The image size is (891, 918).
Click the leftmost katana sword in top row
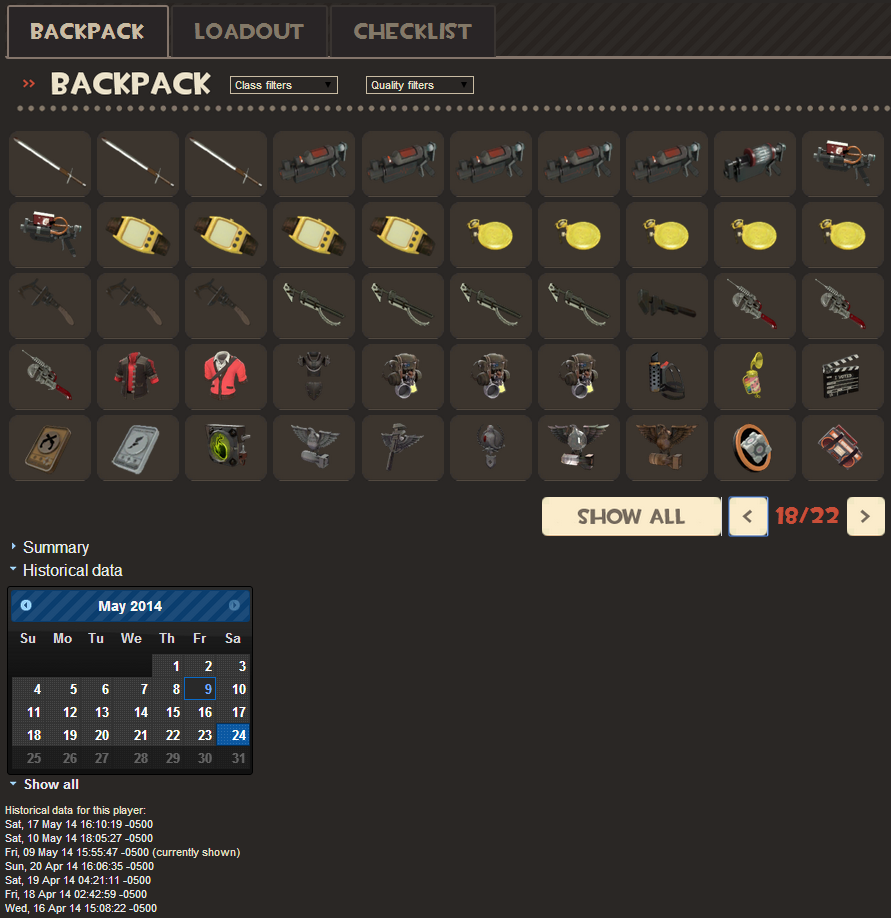tap(50, 163)
